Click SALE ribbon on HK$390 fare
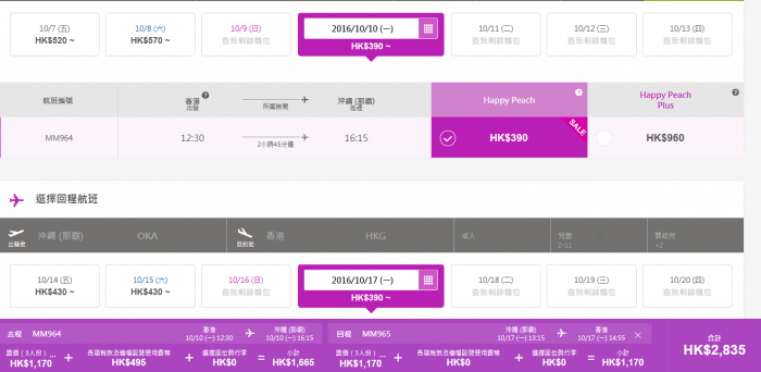 pos(576,129)
